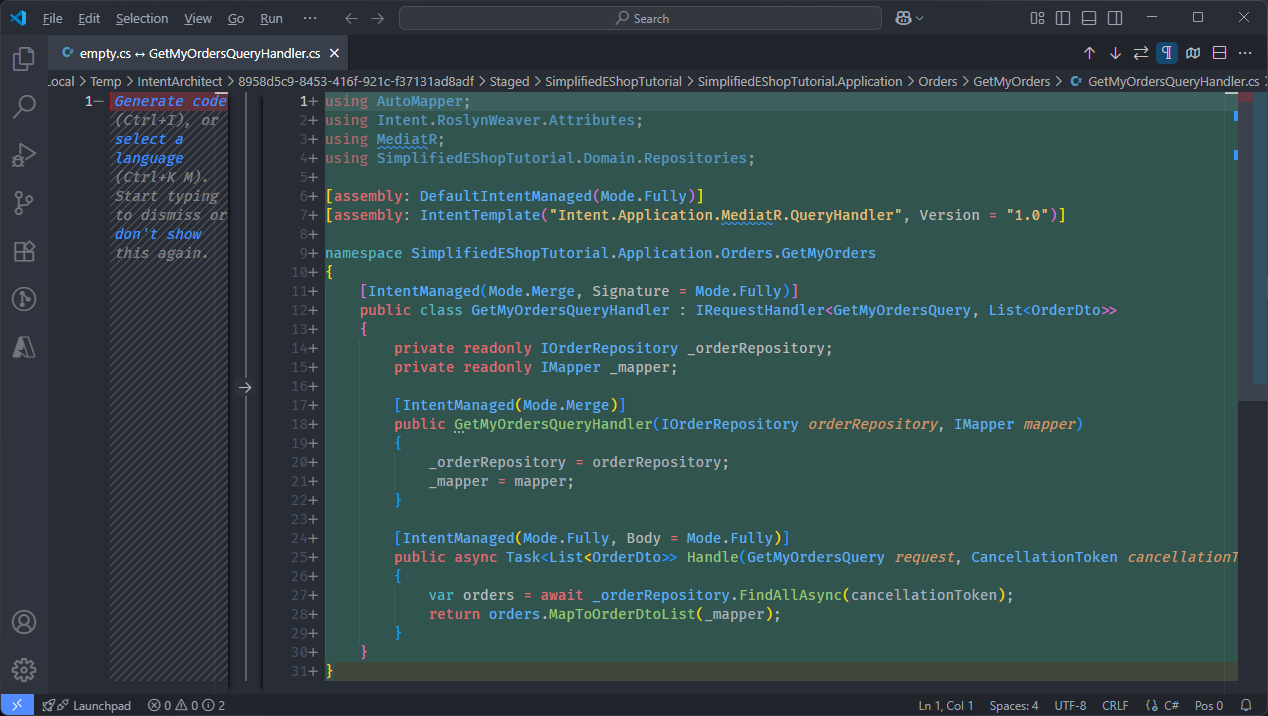Go to next change arrow
Screen dimensions: 1268x716
tap(1115, 53)
